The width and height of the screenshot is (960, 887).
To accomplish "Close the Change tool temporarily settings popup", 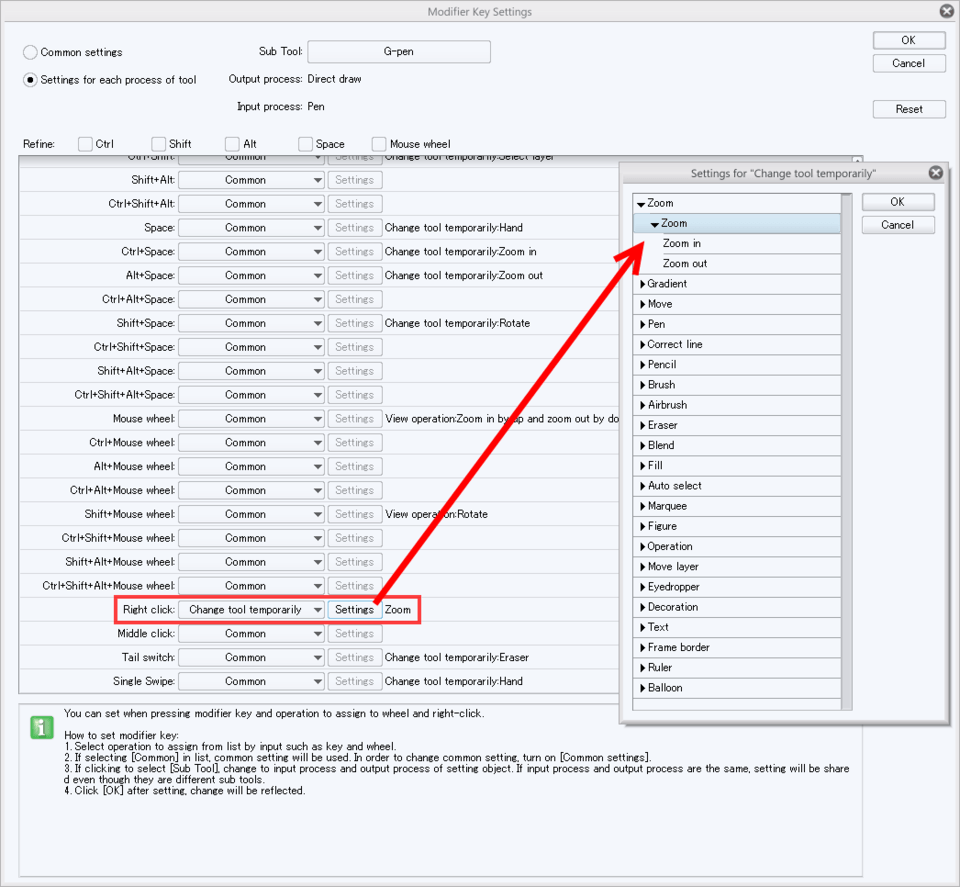I will (x=935, y=173).
